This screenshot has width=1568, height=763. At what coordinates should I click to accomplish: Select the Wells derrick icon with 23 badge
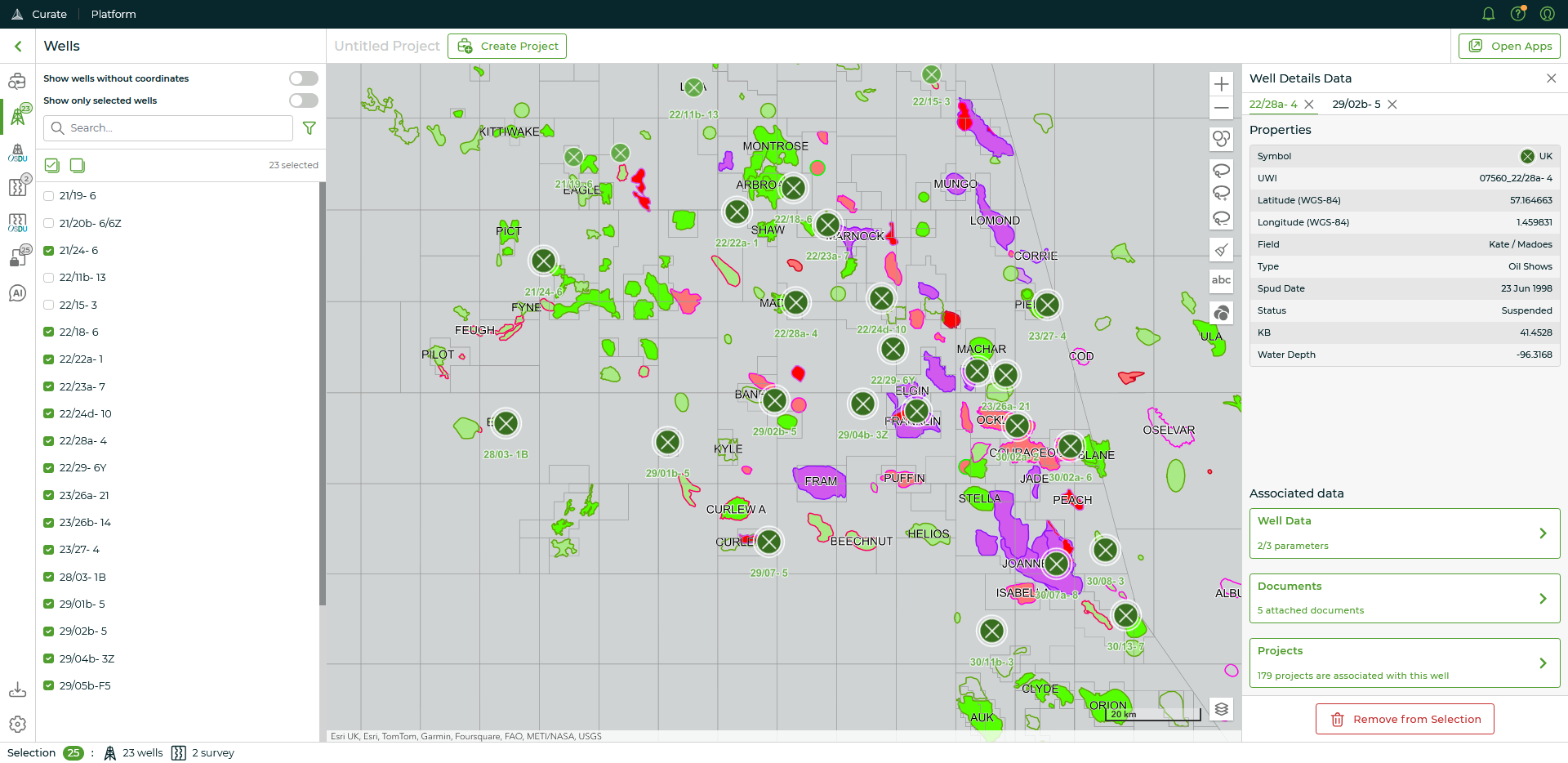click(18, 115)
